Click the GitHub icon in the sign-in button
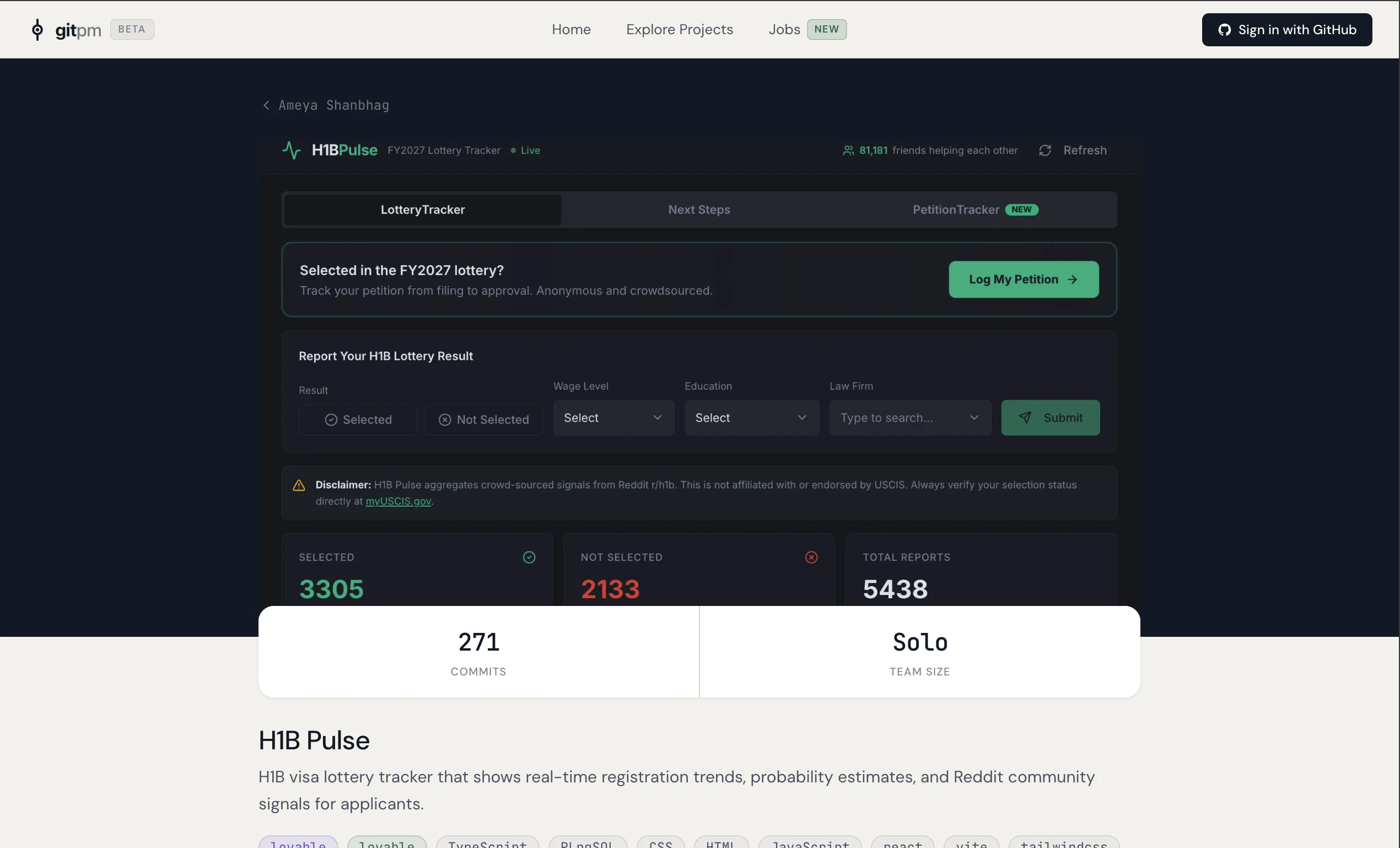 (1225, 30)
